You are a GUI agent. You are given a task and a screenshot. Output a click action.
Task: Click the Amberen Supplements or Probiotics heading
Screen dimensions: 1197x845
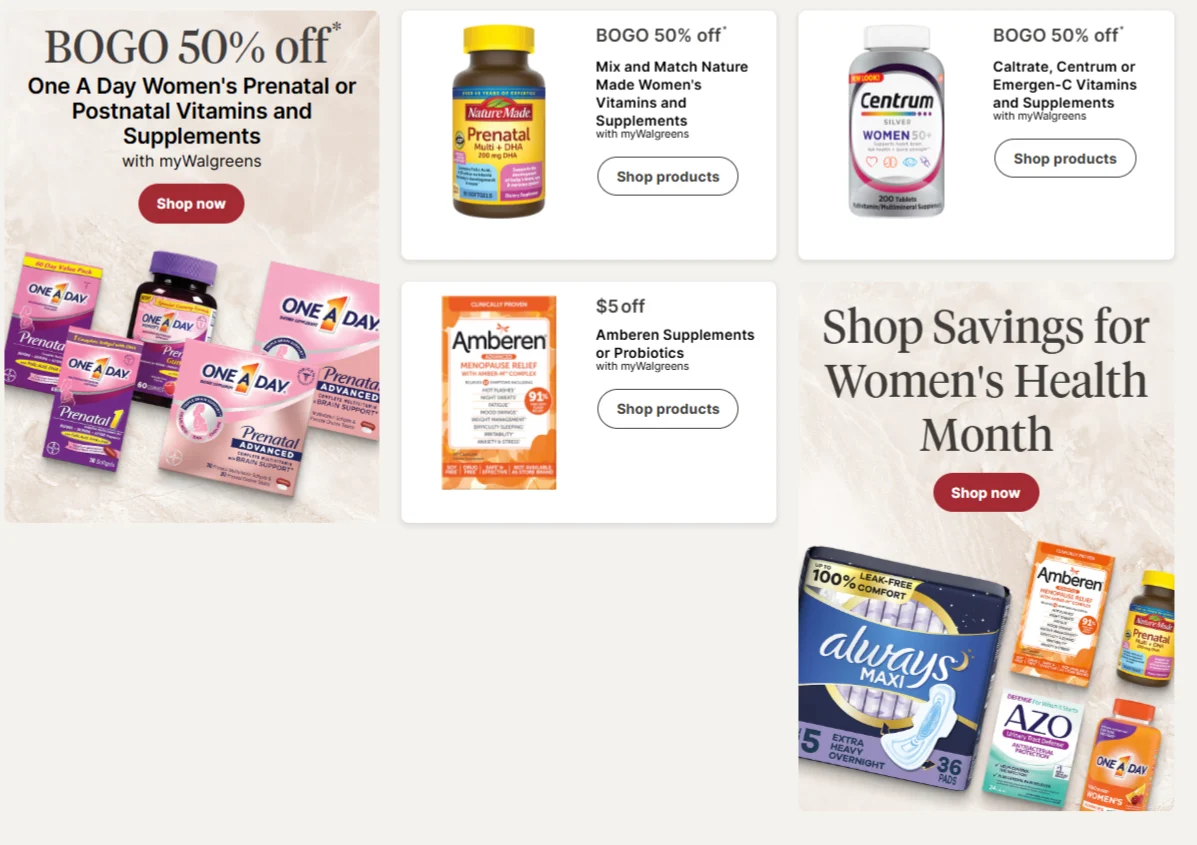tap(675, 343)
